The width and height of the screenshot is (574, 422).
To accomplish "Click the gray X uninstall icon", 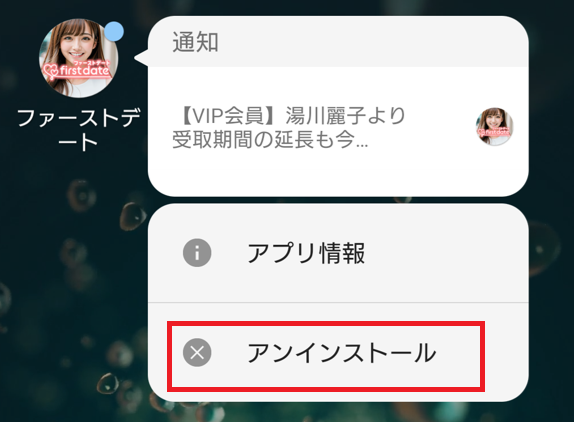I will [197, 353].
